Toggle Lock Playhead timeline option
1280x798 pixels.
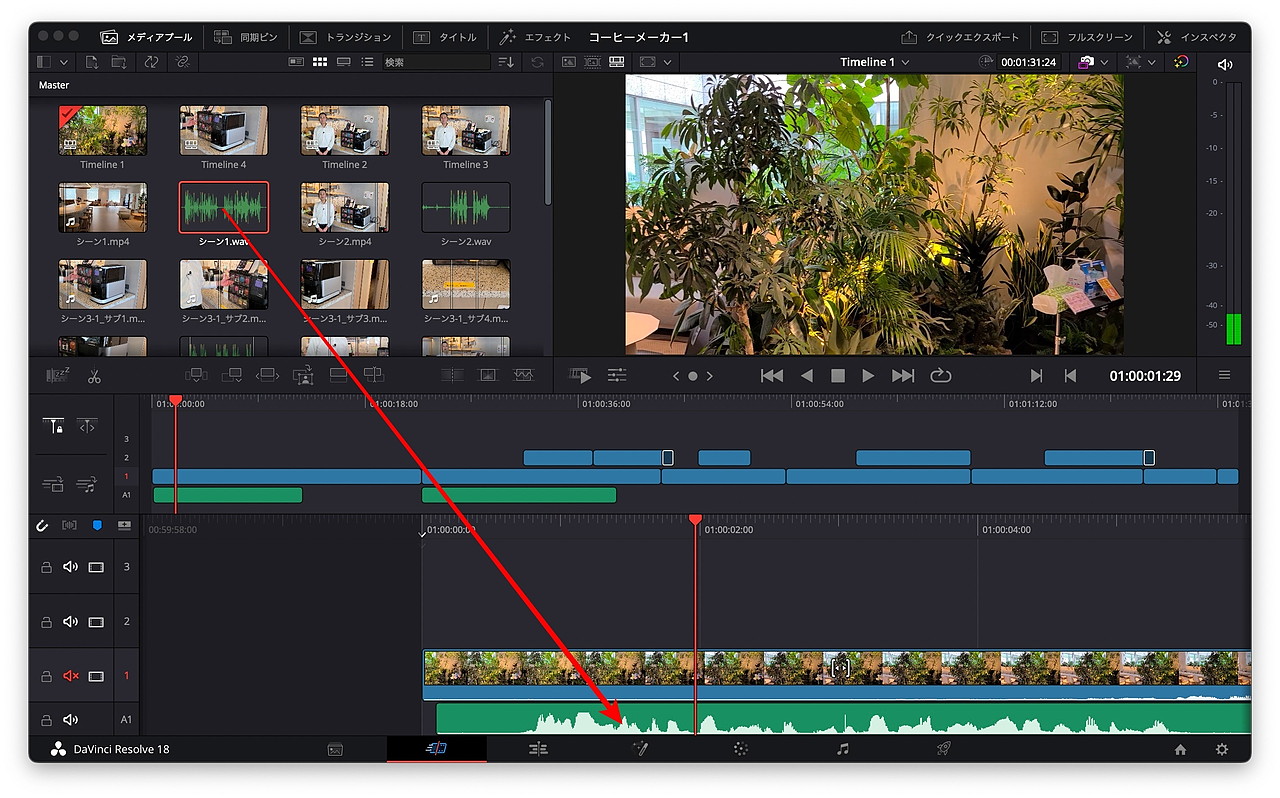click(55, 426)
